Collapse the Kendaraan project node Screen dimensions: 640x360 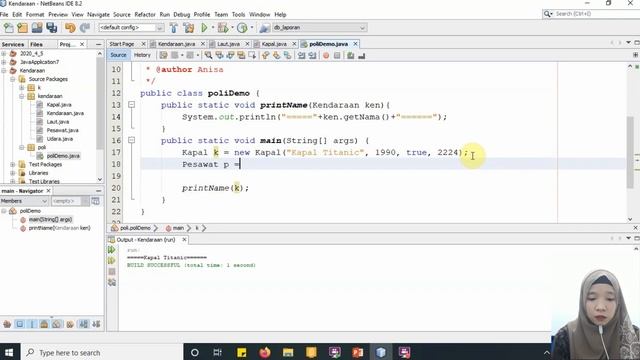coord(4,71)
